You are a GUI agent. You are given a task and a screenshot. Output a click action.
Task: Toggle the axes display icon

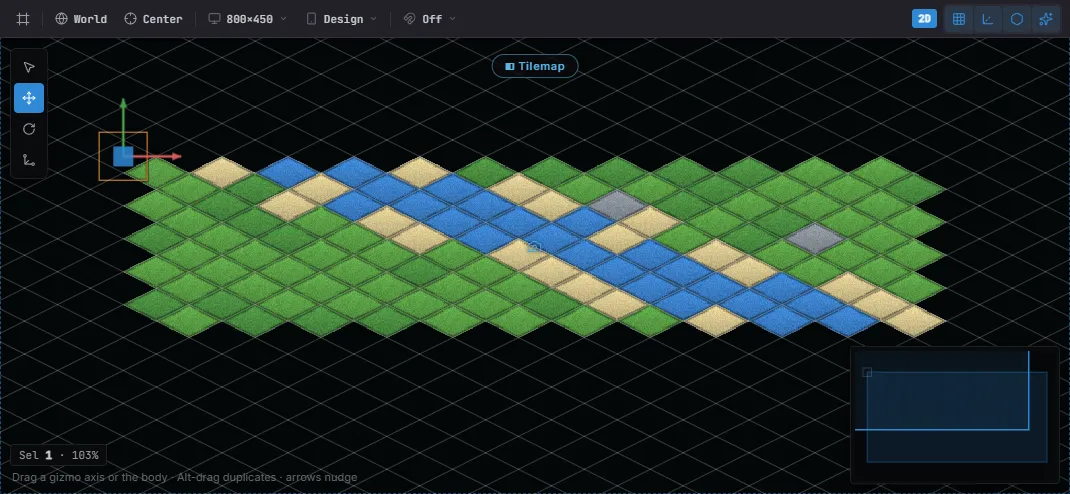click(987, 19)
